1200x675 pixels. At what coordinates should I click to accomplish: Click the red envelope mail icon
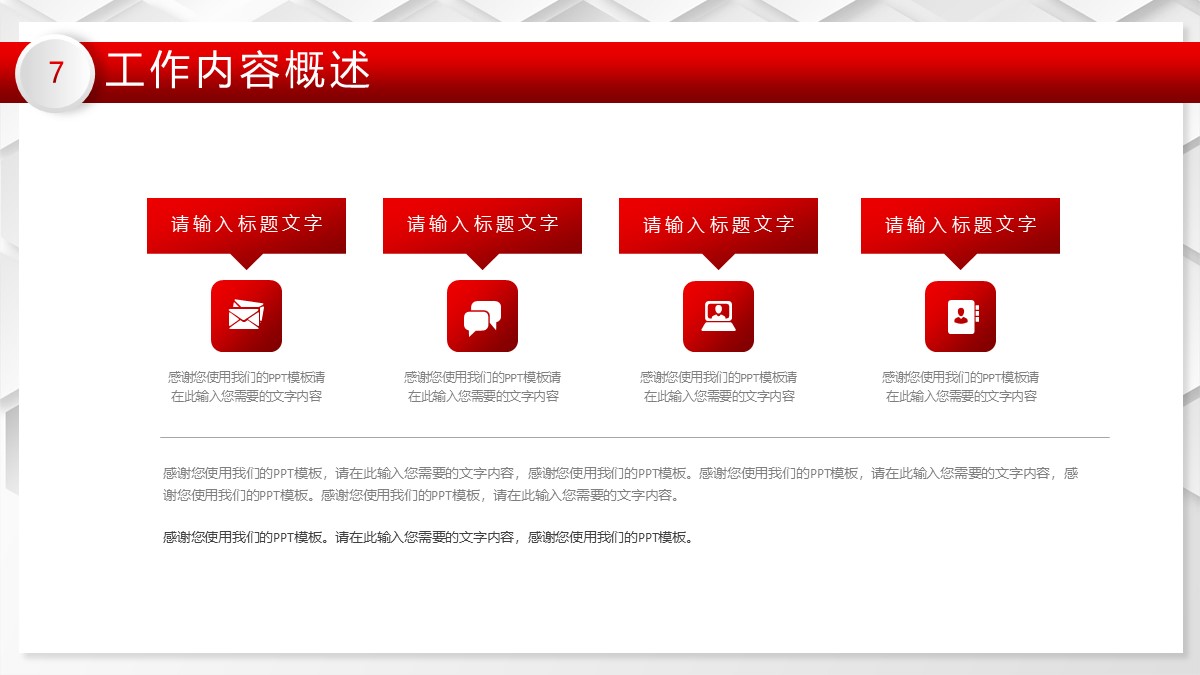[x=246, y=316]
